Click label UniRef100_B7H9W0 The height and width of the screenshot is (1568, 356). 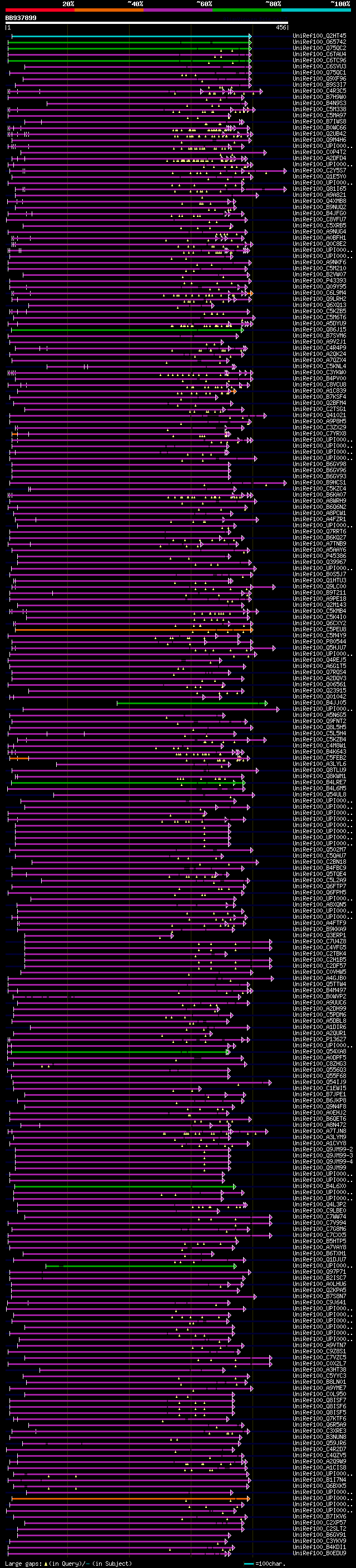pos(319,97)
